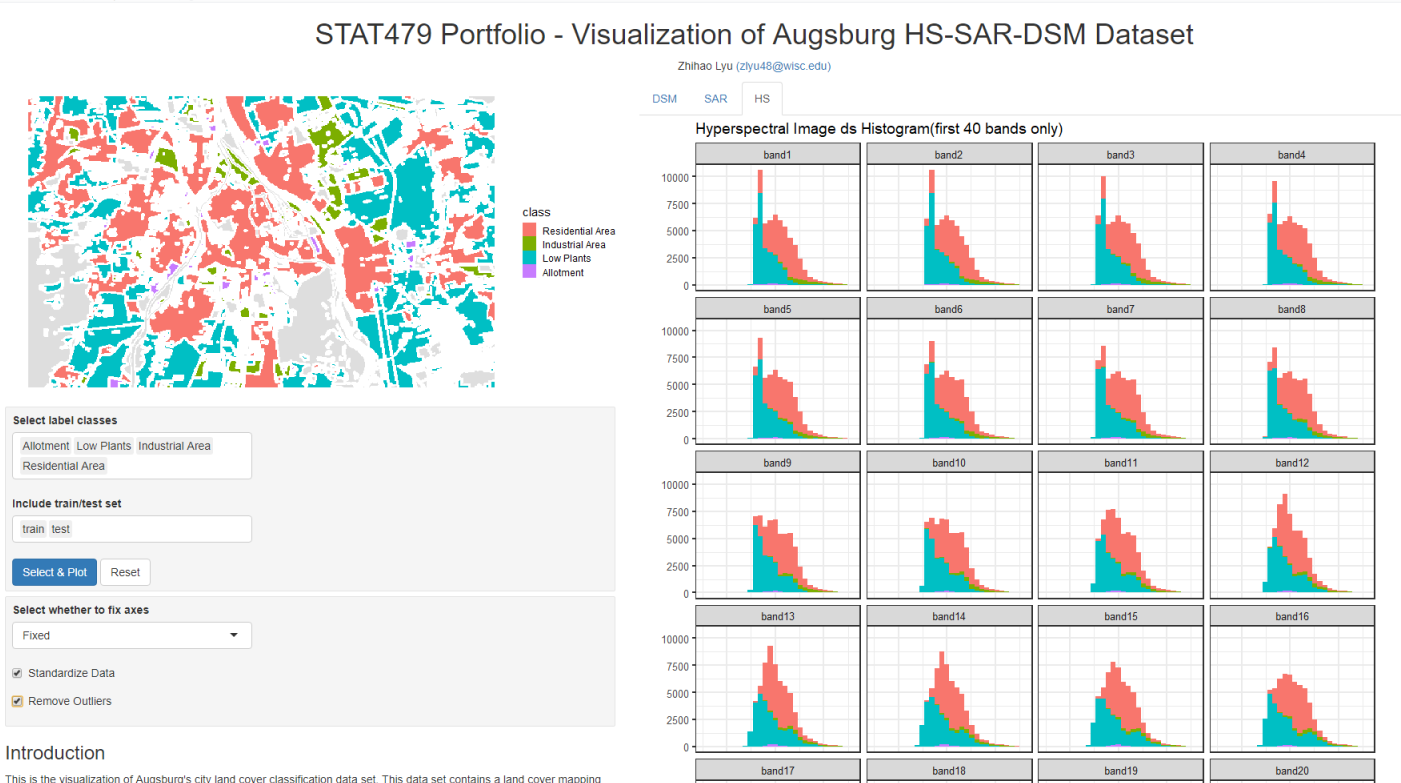Click the Industrial Area legend green swatch

pos(529,245)
